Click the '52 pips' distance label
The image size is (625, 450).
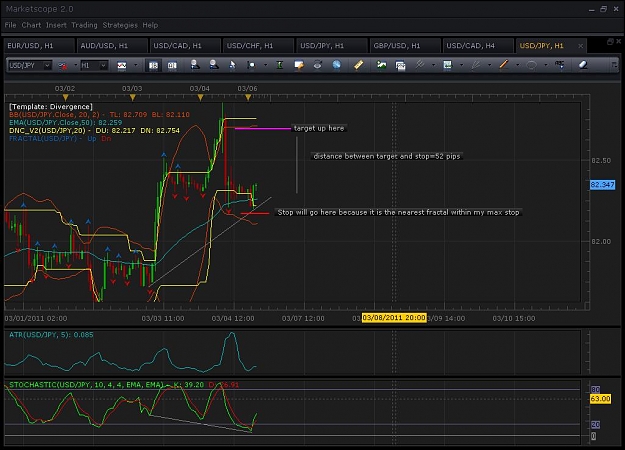click(x=387, y=156)
